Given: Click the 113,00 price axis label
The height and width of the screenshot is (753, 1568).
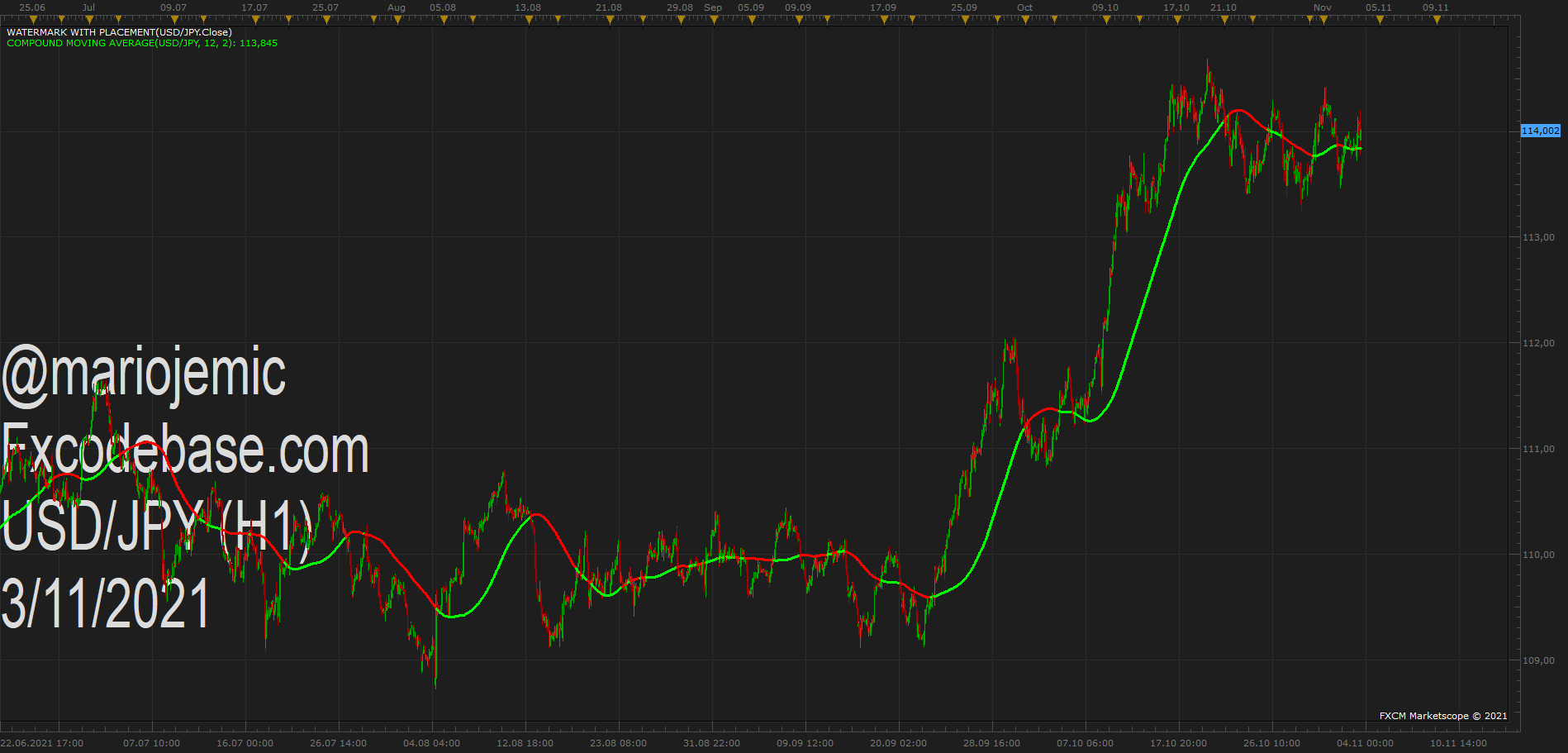Looking at the screenshot, I should (x=1538, y=237).
